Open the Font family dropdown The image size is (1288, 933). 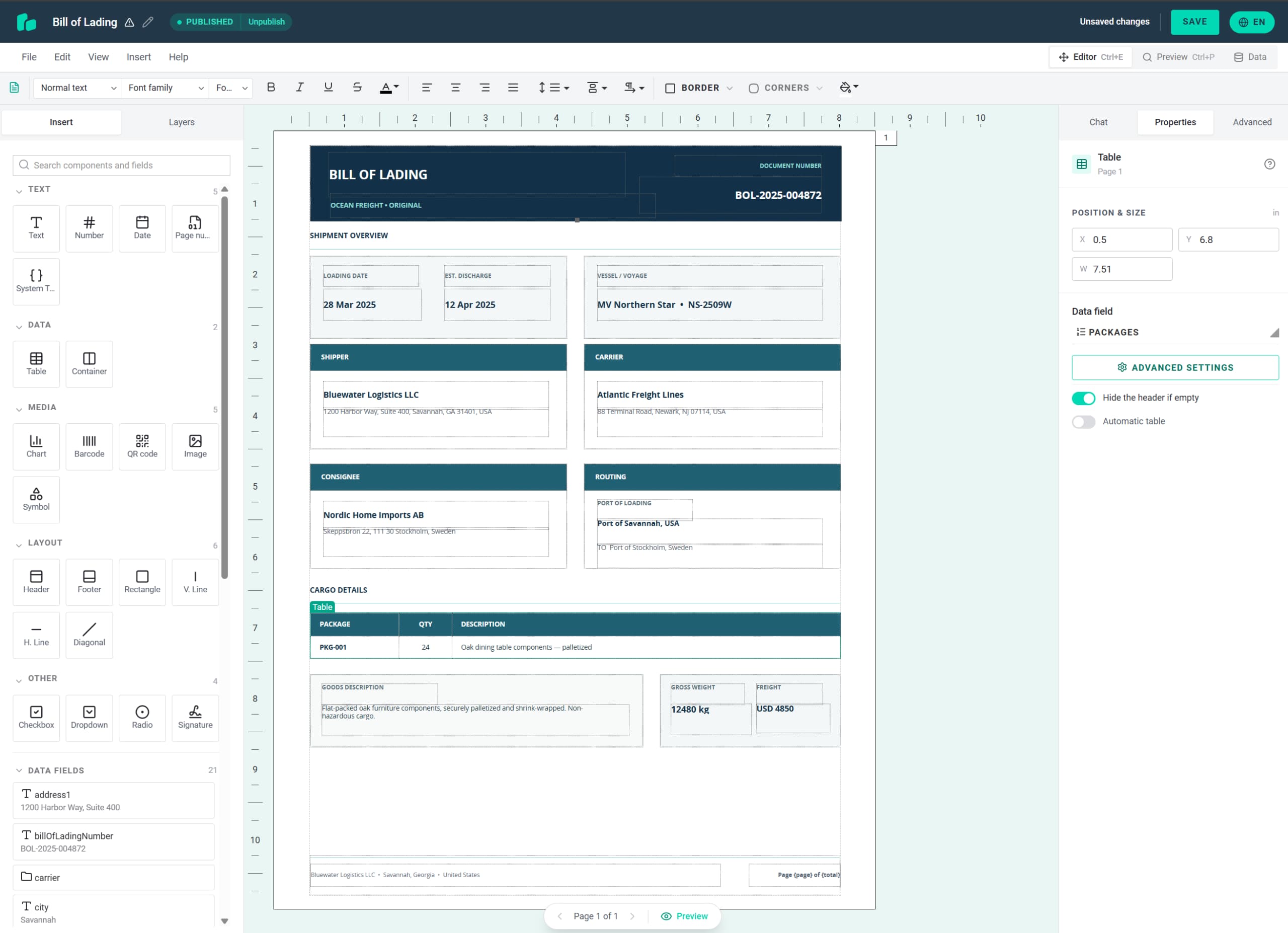click(x=165, y=88)
